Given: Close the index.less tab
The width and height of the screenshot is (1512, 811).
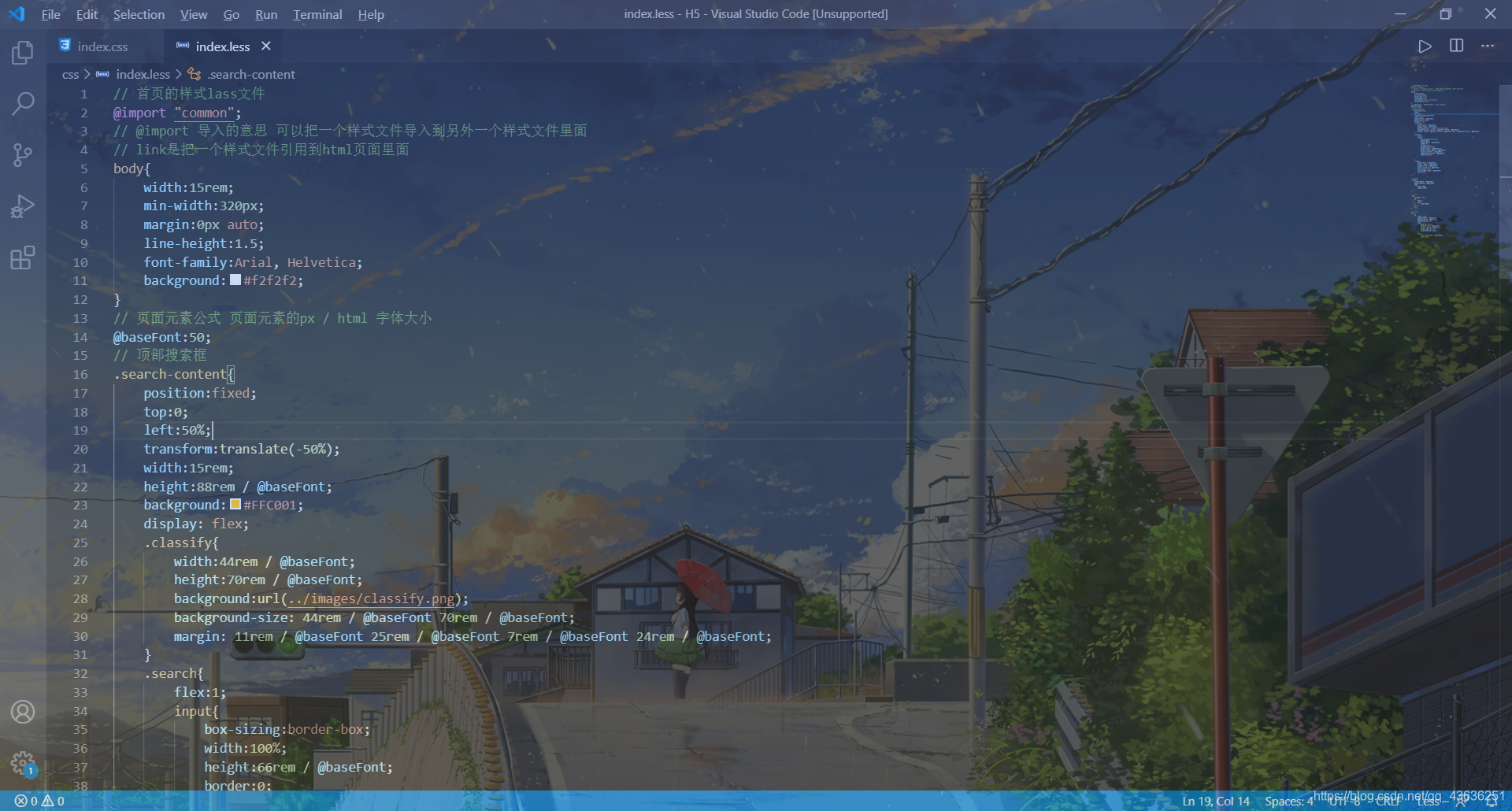Looking at the screenshot, I should pos(266,46).
